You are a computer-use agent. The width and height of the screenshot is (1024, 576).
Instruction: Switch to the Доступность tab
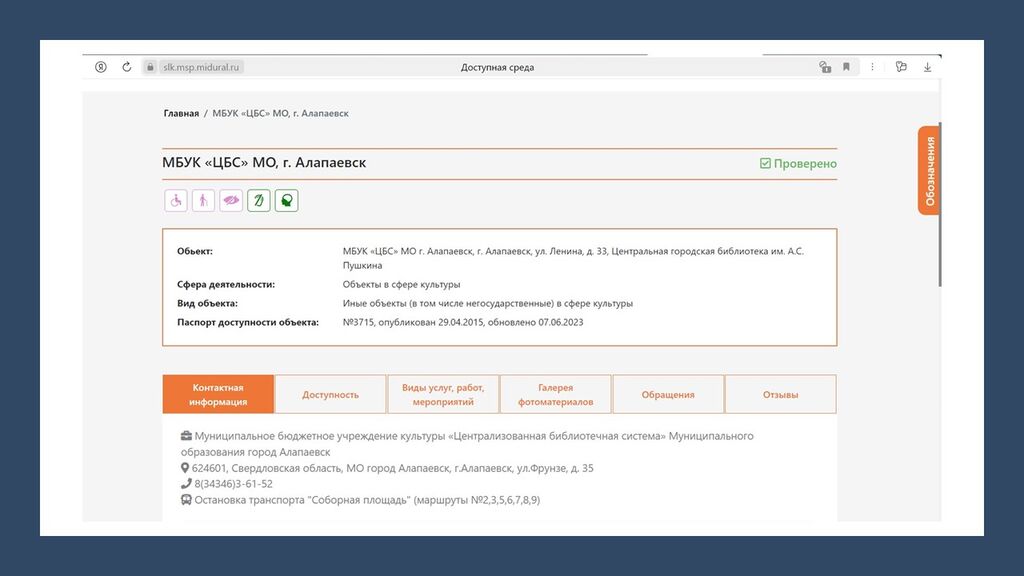click(x=330, y=394)
